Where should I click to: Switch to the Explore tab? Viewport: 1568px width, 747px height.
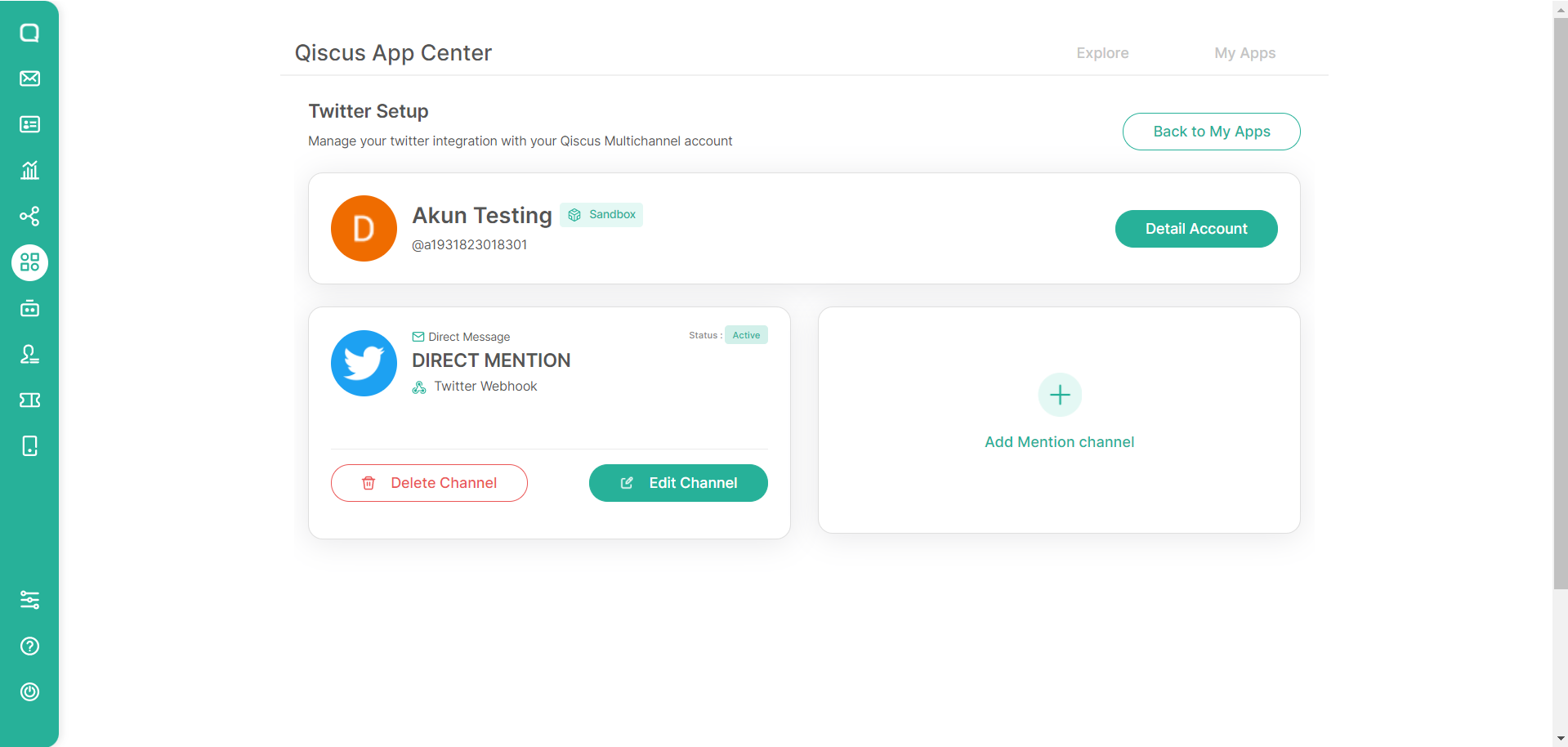coord(1102,53)
